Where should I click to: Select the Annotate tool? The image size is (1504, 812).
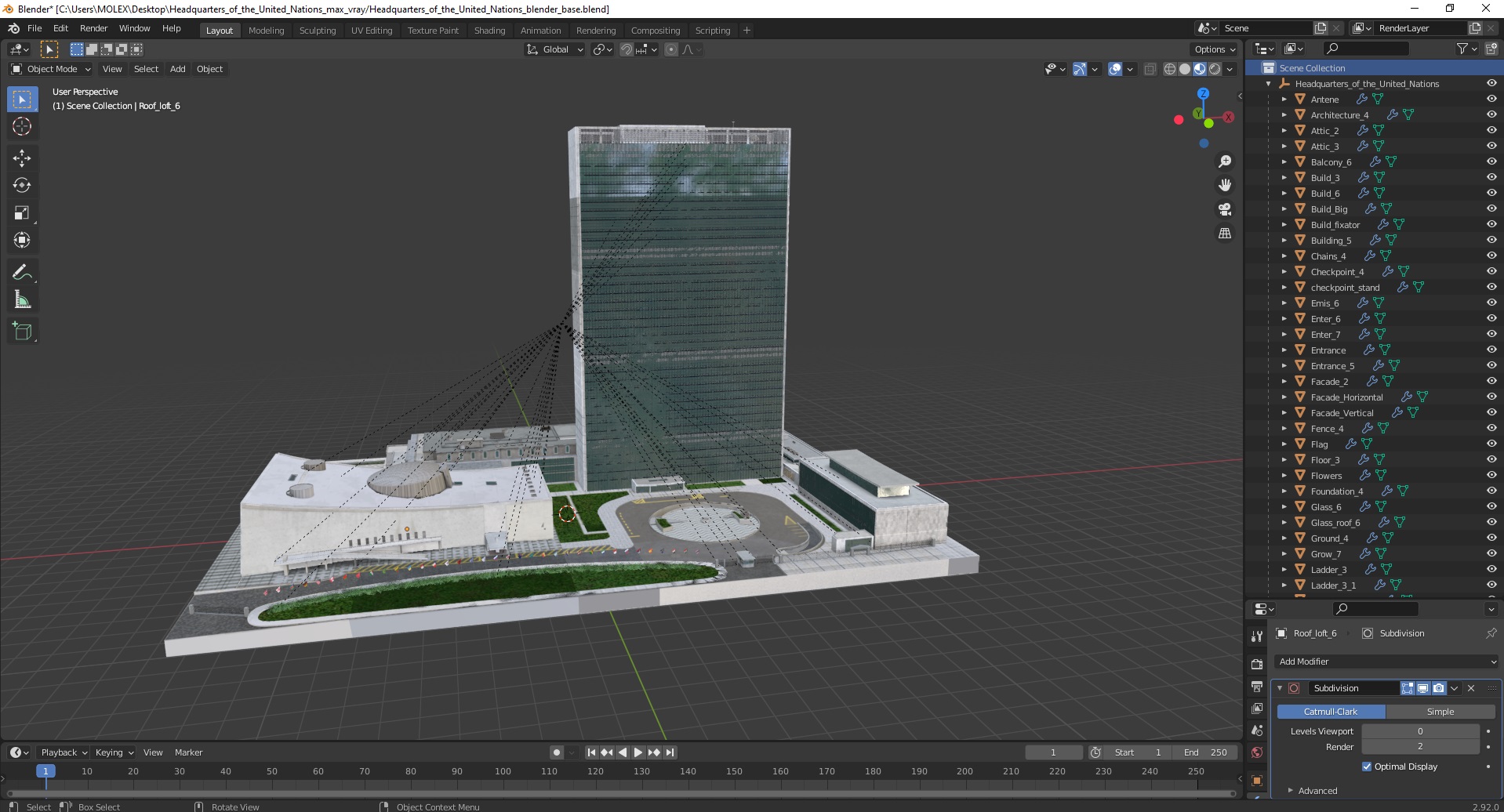(22, 272)
